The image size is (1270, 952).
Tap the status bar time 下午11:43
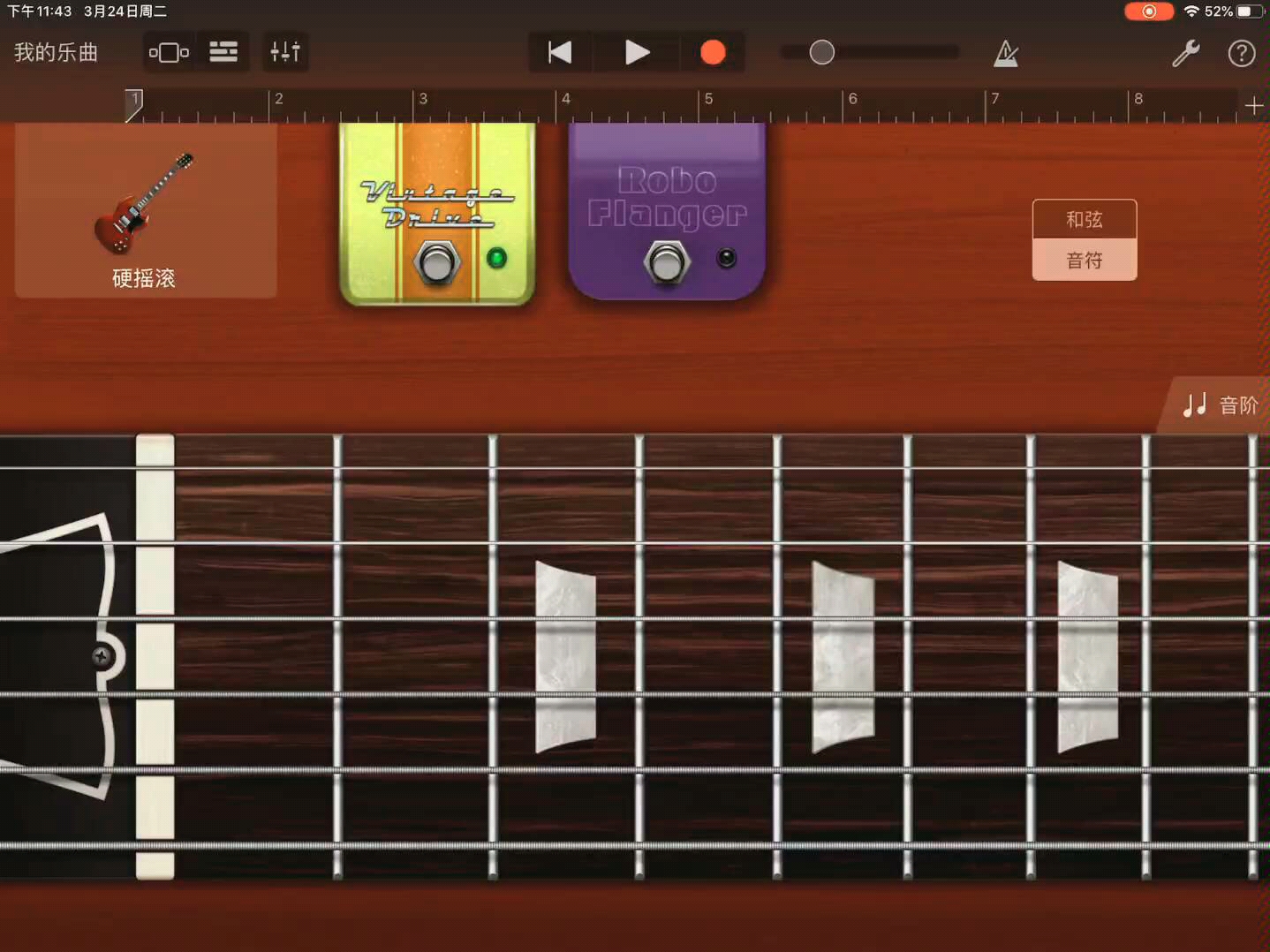(x=40, y=11)
